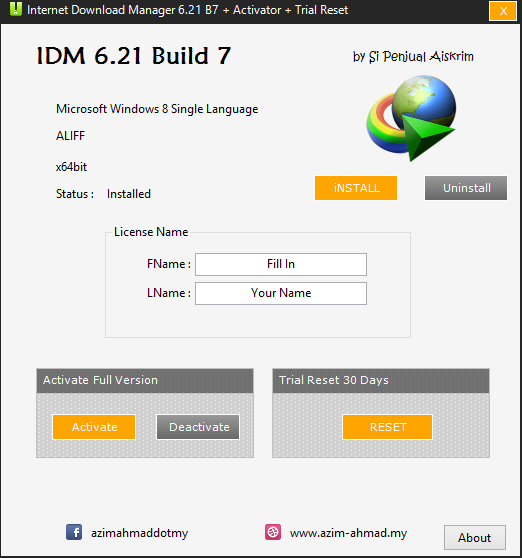The image size is (522, 558).
Task: Click the 'FName :' label
Action: 169,264
